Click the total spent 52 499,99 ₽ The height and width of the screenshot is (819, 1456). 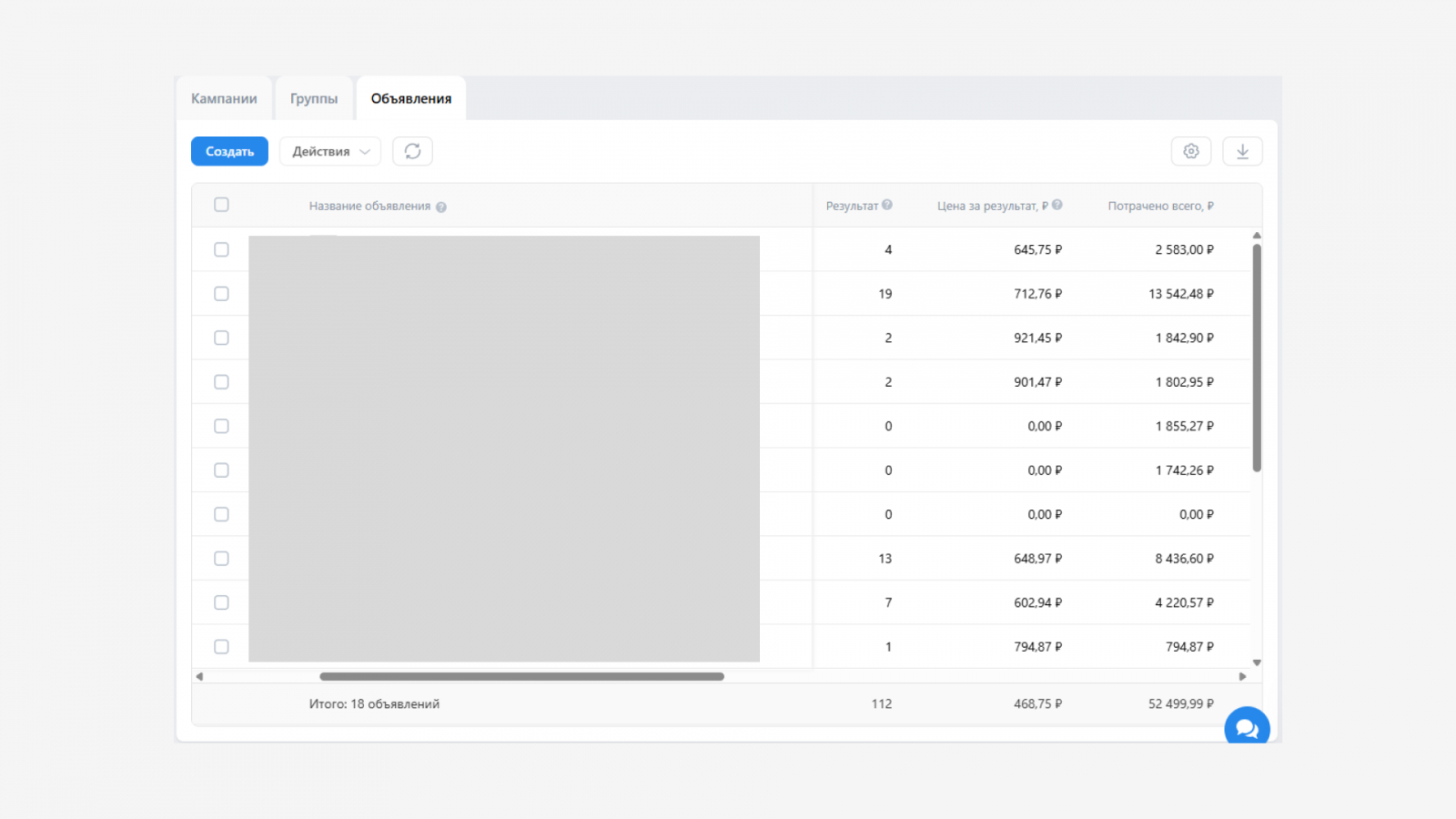[1181, 703]
